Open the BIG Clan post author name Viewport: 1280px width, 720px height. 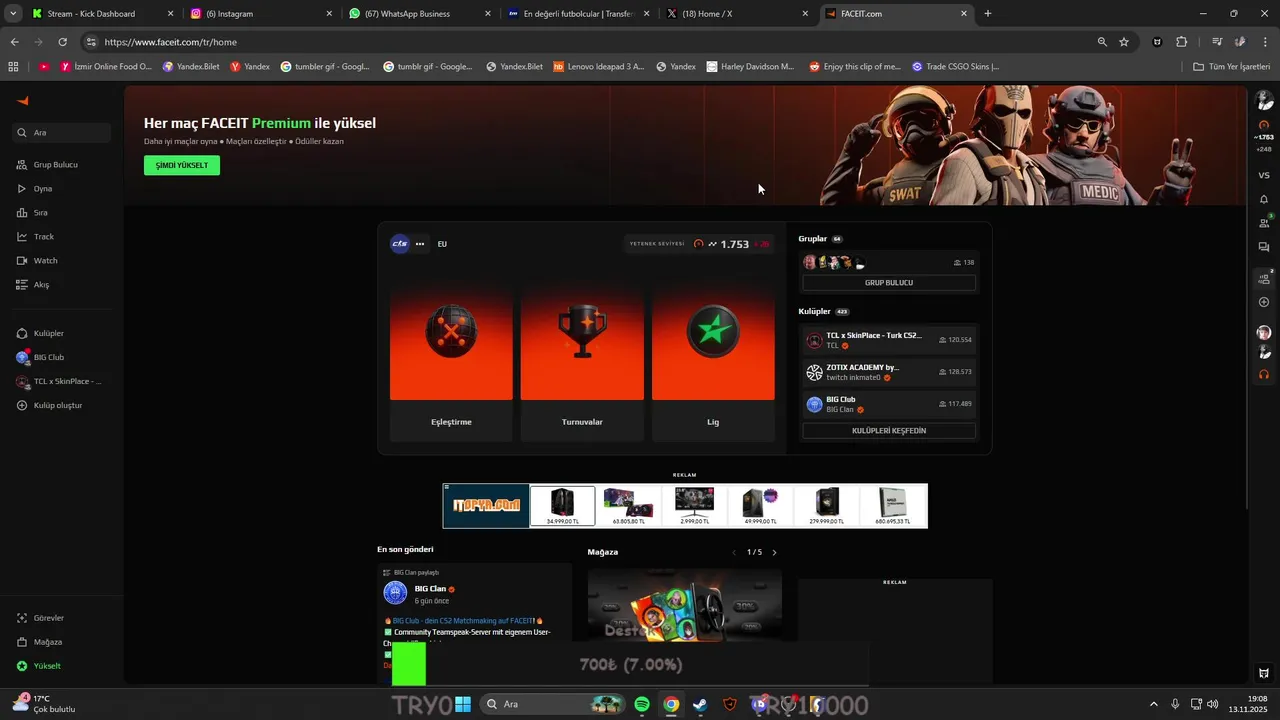(430, 589)
